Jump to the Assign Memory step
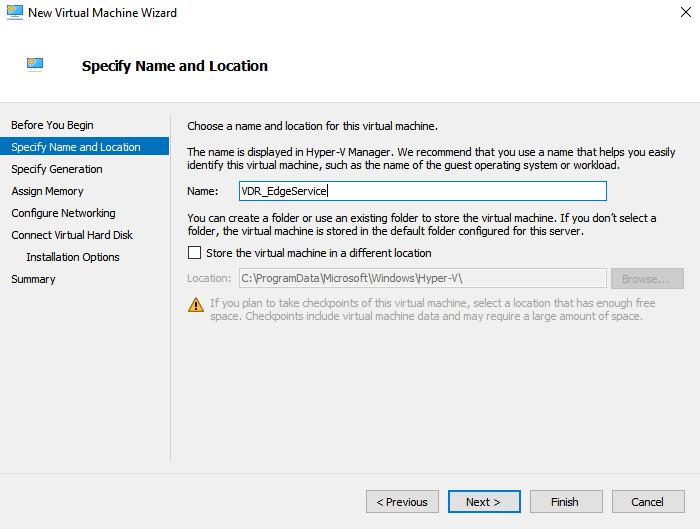Screen dimensions: 700x529 [x=47, y=191]
